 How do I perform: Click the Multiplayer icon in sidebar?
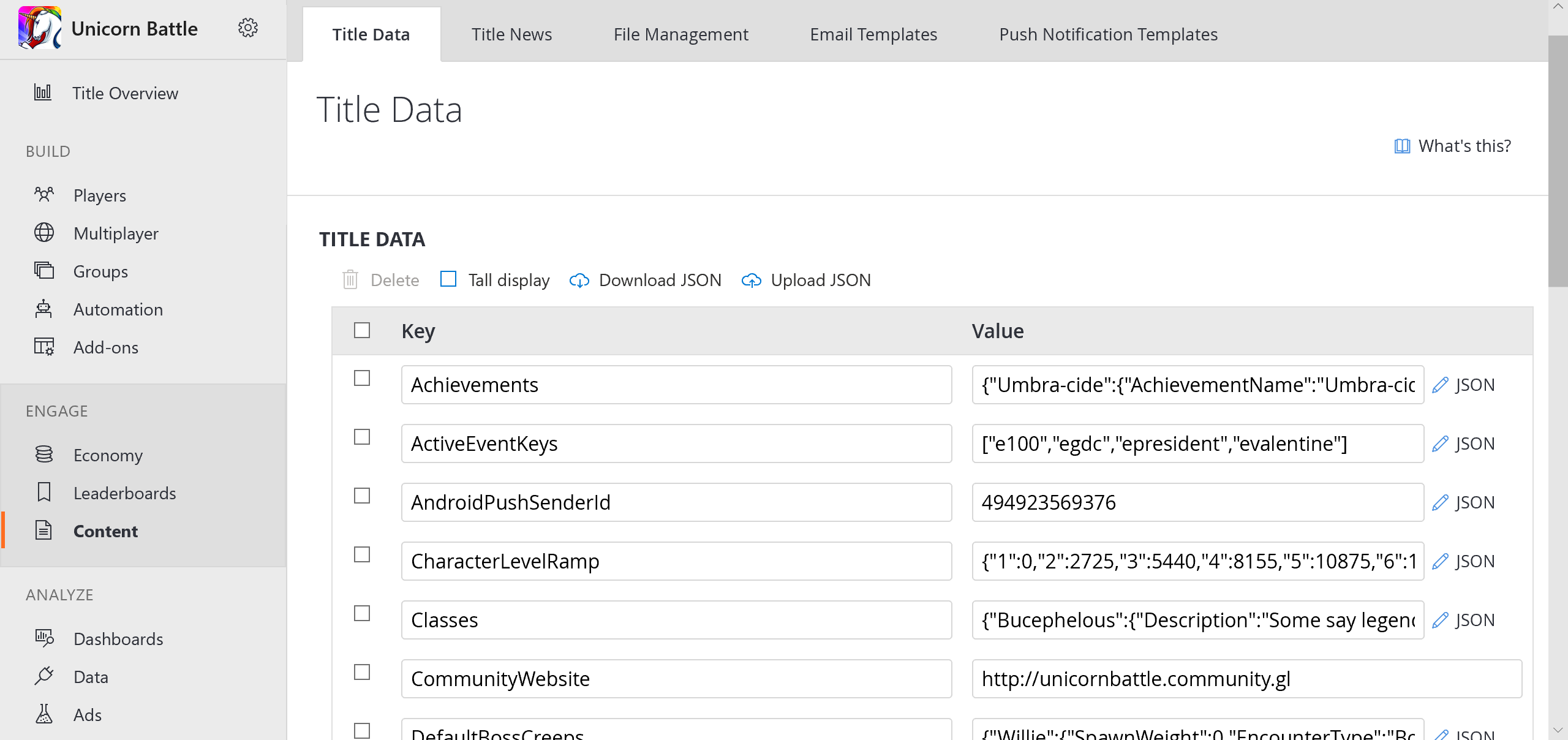tap(44, 233)
